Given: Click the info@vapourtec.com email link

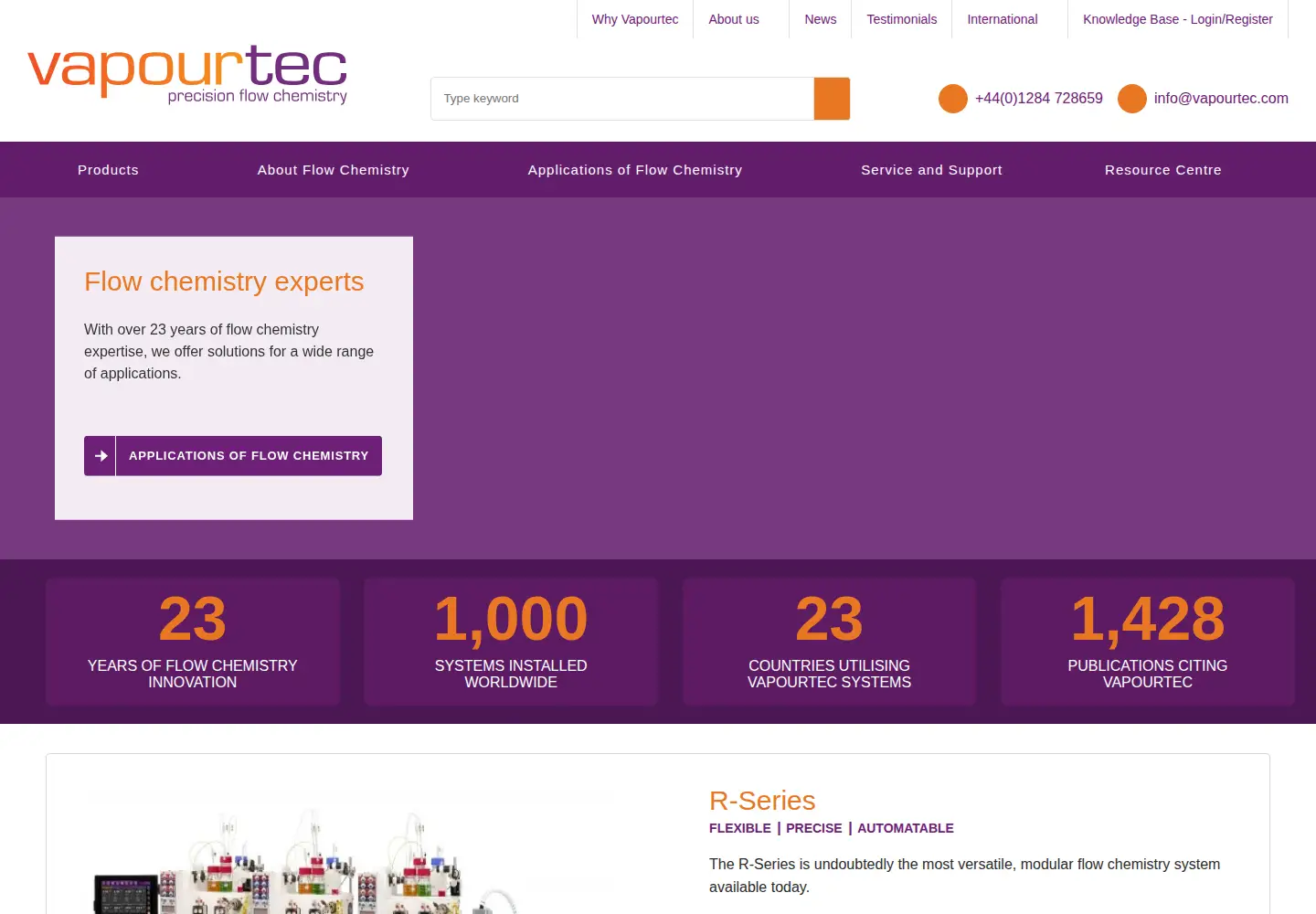Looking at the screenshot, I should click(x=1221, y=99).
